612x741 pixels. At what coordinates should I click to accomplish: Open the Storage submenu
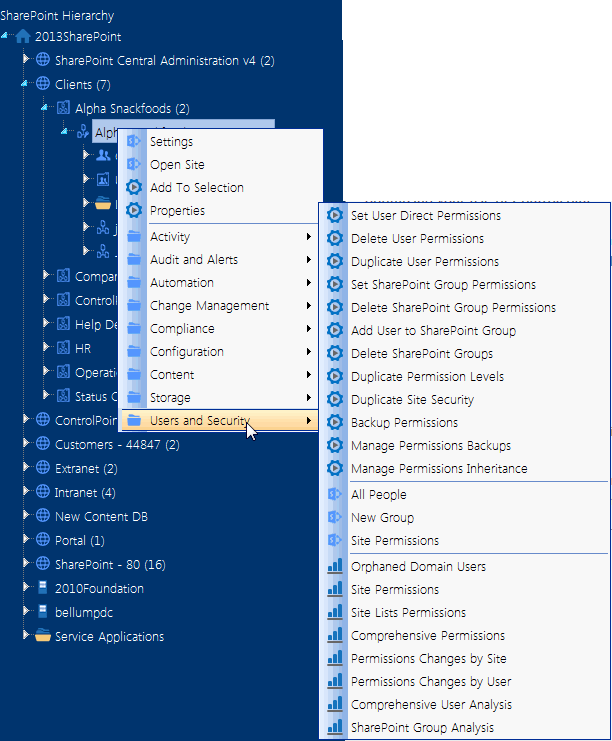pyautogui.click(x=220, y=397)
